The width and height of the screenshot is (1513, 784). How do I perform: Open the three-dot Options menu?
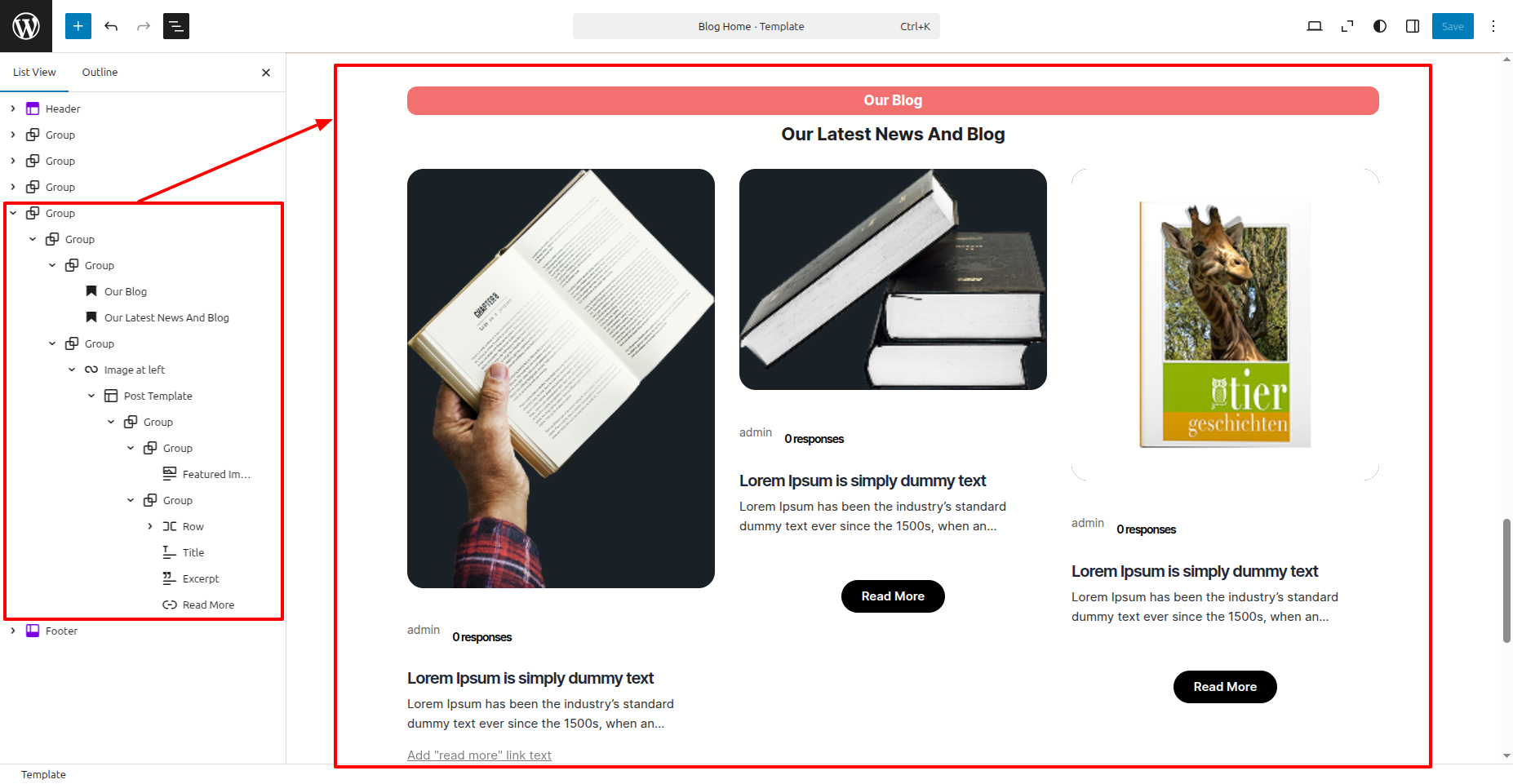coord(1493,26)
